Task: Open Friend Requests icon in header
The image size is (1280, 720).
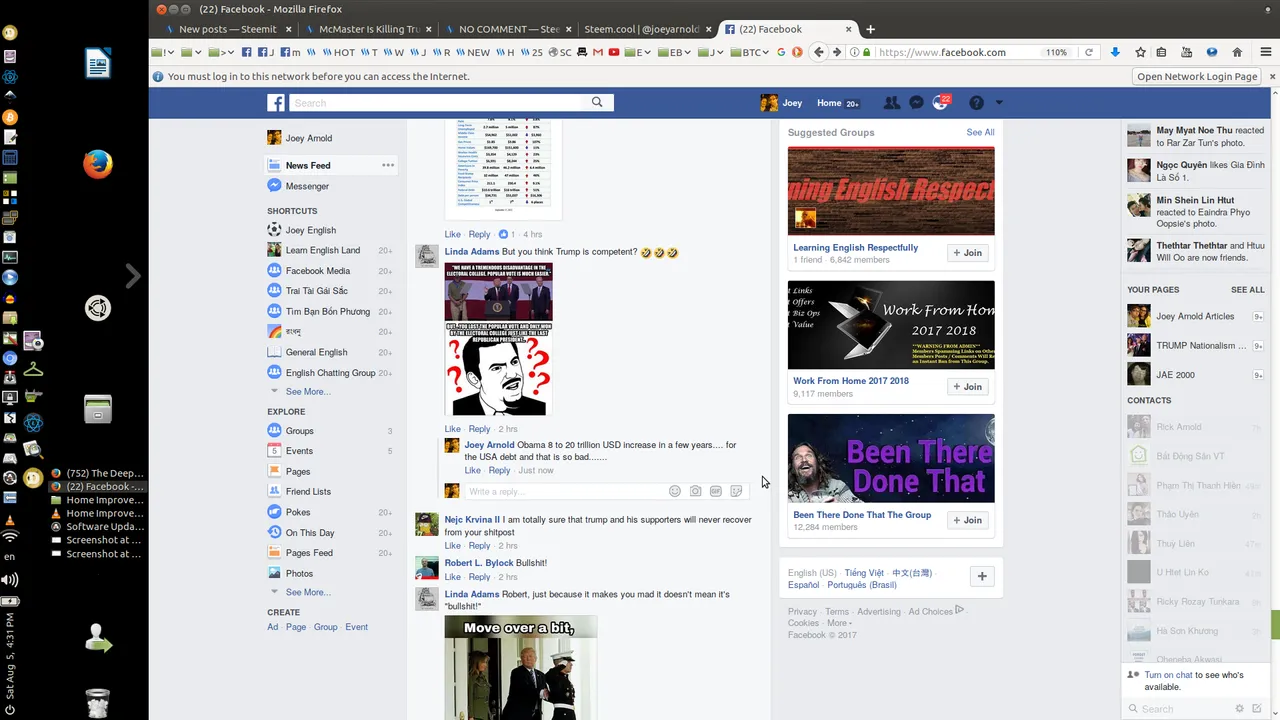Action: click(x=892, y=102)
